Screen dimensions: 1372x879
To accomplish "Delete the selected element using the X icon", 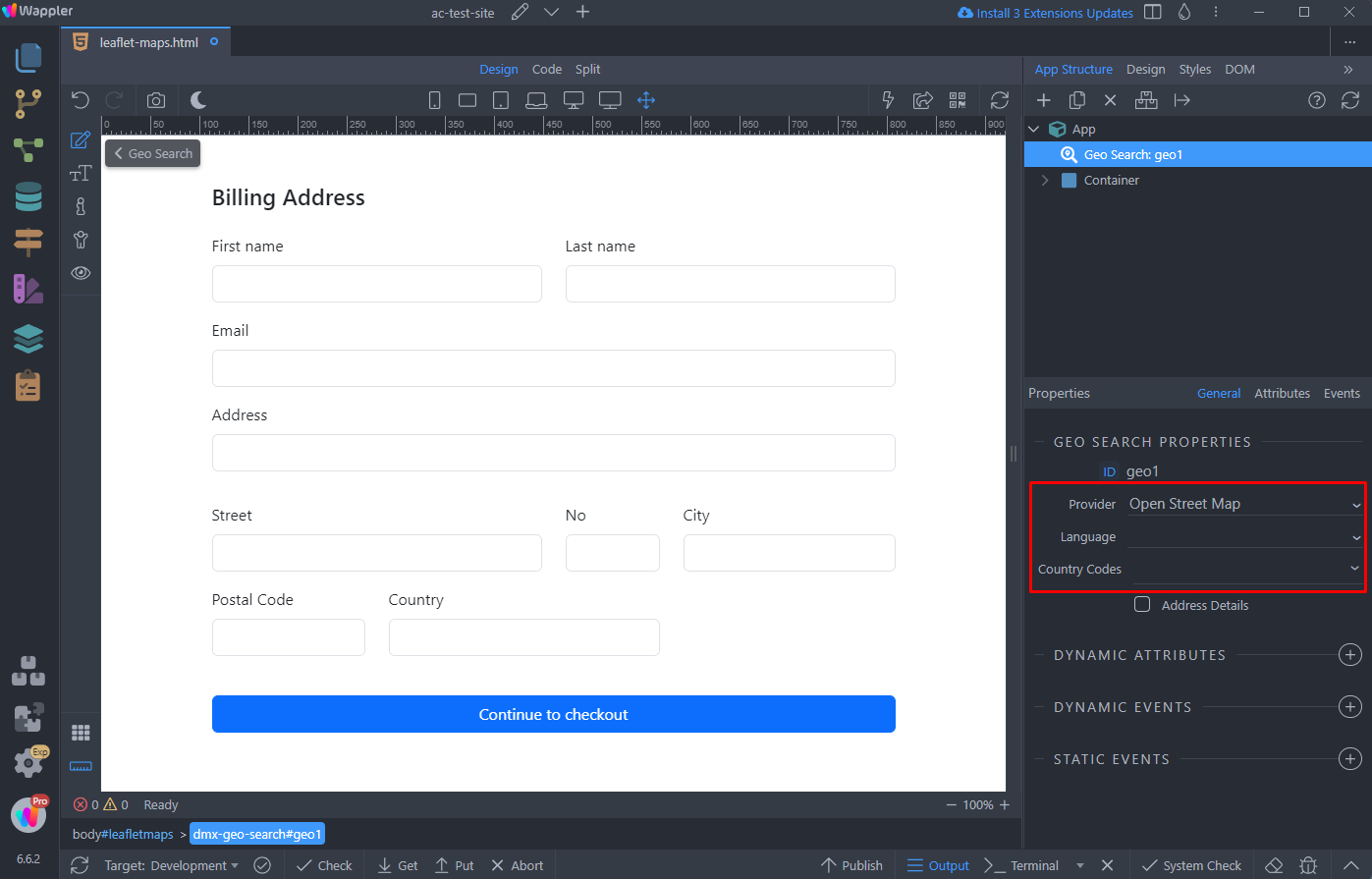I will pos(1109,100).
